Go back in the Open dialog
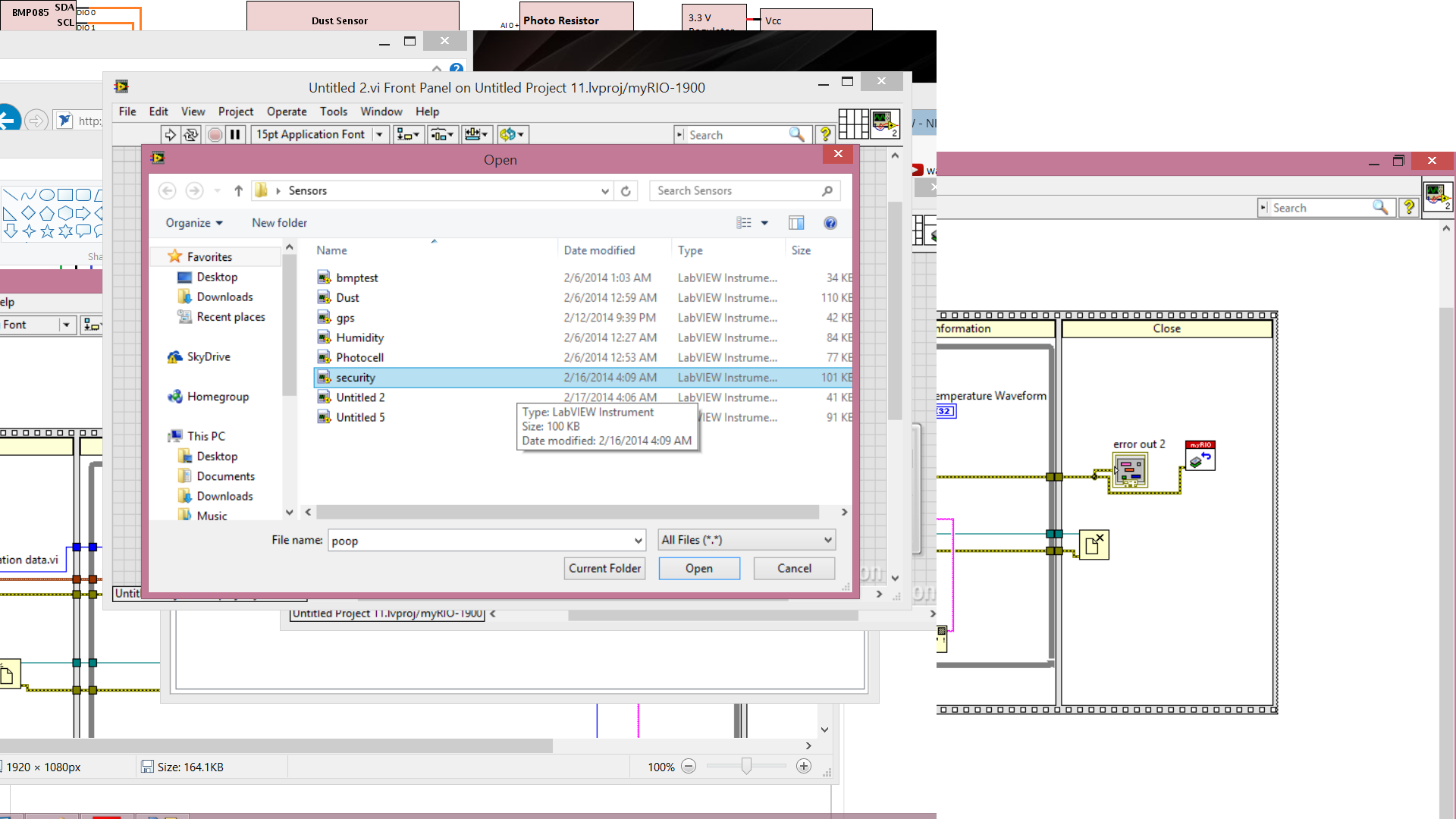 (x=168, y=191)
